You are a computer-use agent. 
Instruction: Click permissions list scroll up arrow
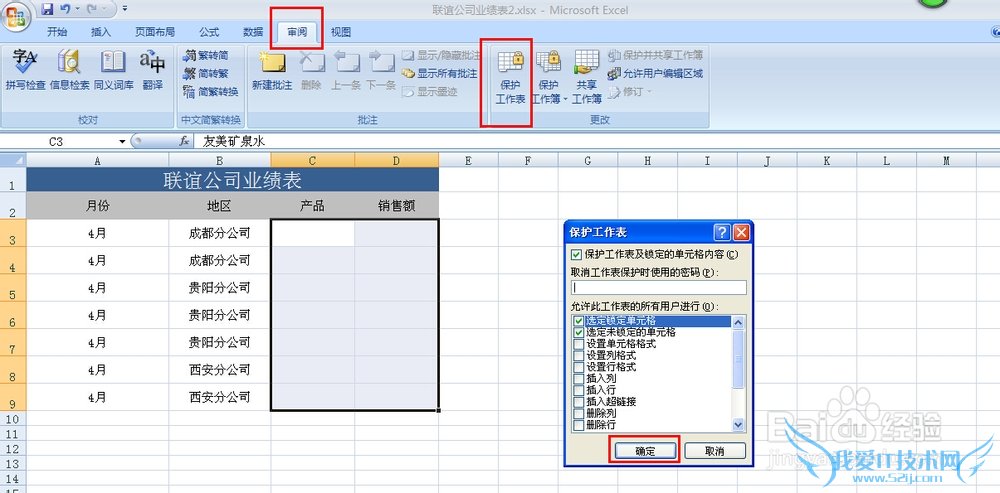739,323
